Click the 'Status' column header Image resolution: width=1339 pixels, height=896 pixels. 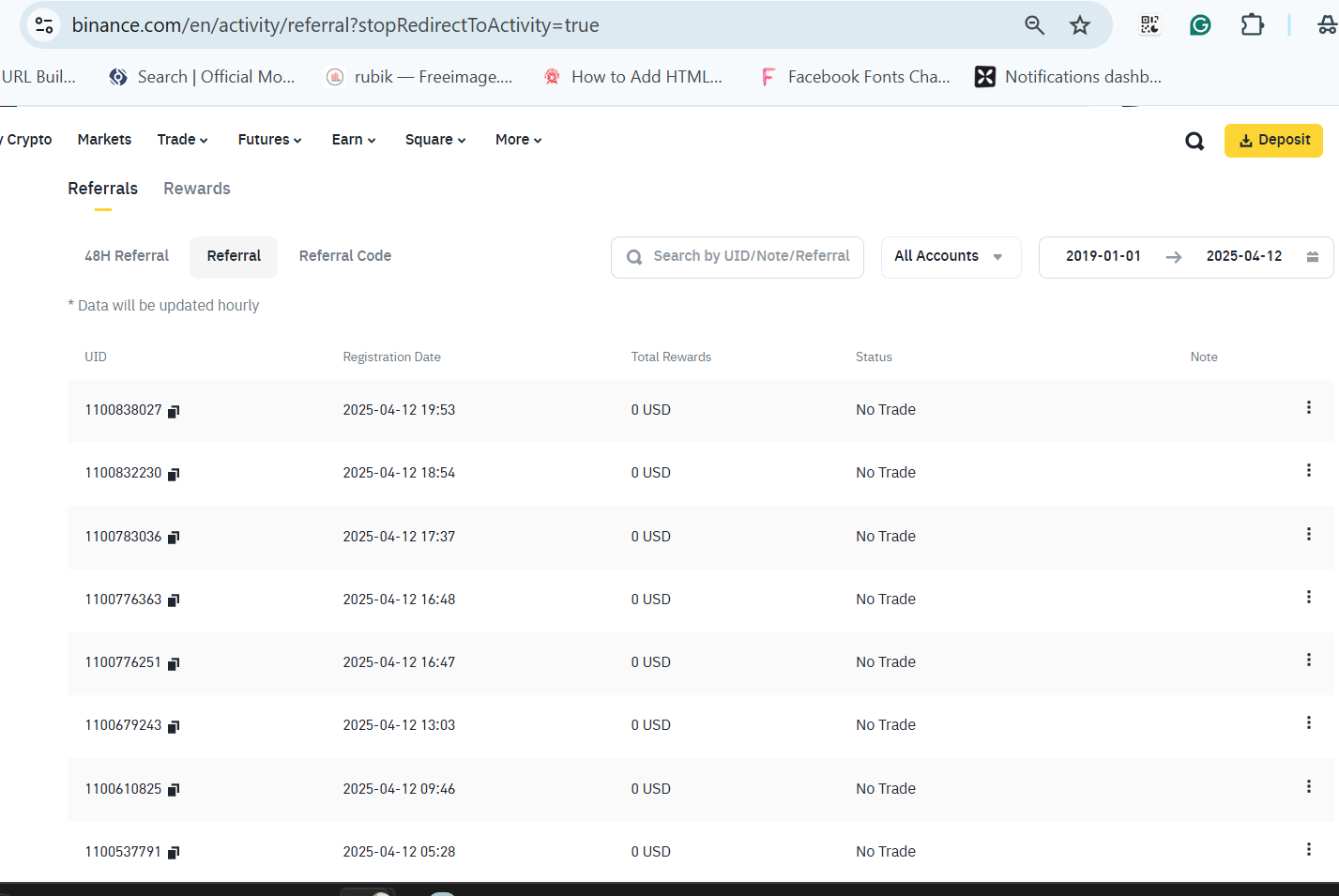tap(874, 357)
